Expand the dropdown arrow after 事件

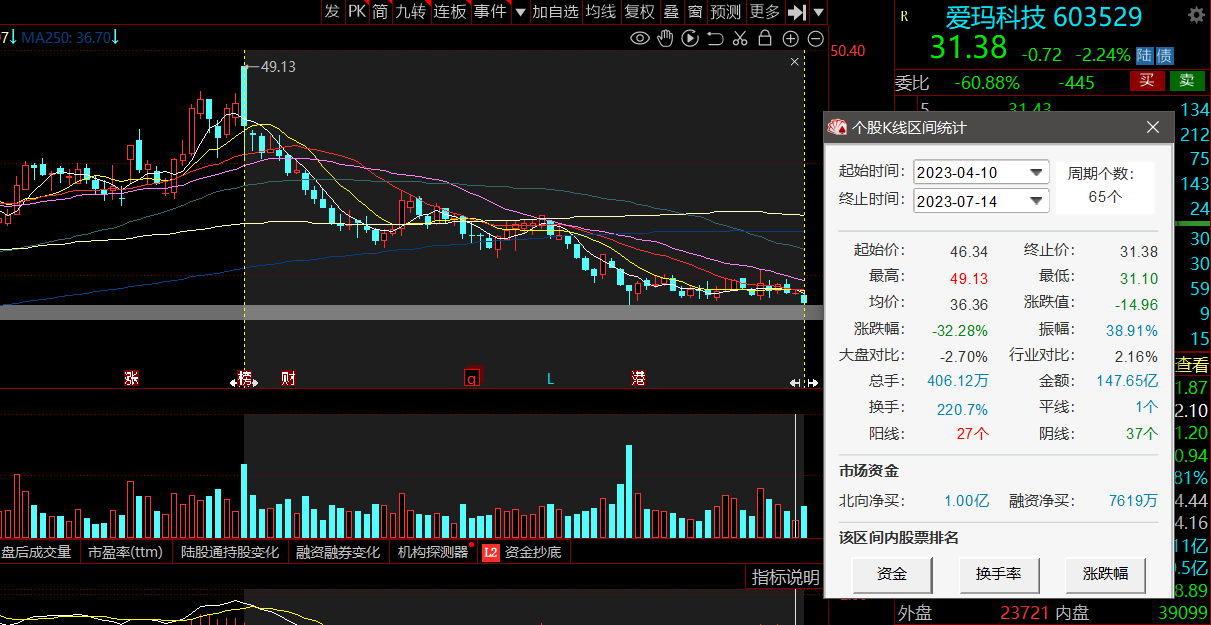pyautogui.click(x=520, y=12)
